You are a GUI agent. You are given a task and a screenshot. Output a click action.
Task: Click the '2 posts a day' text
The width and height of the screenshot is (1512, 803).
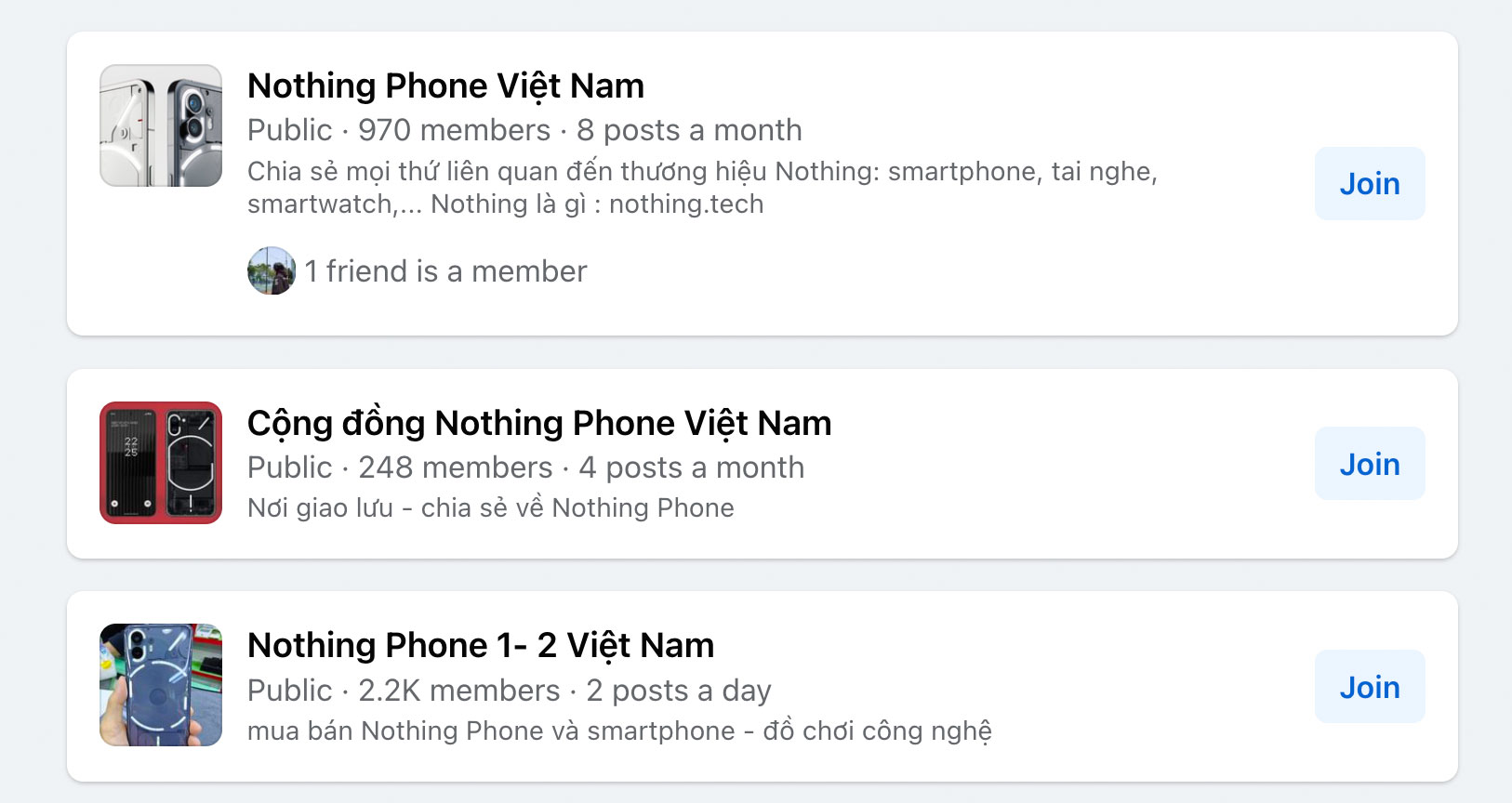(x=679, y=691)
